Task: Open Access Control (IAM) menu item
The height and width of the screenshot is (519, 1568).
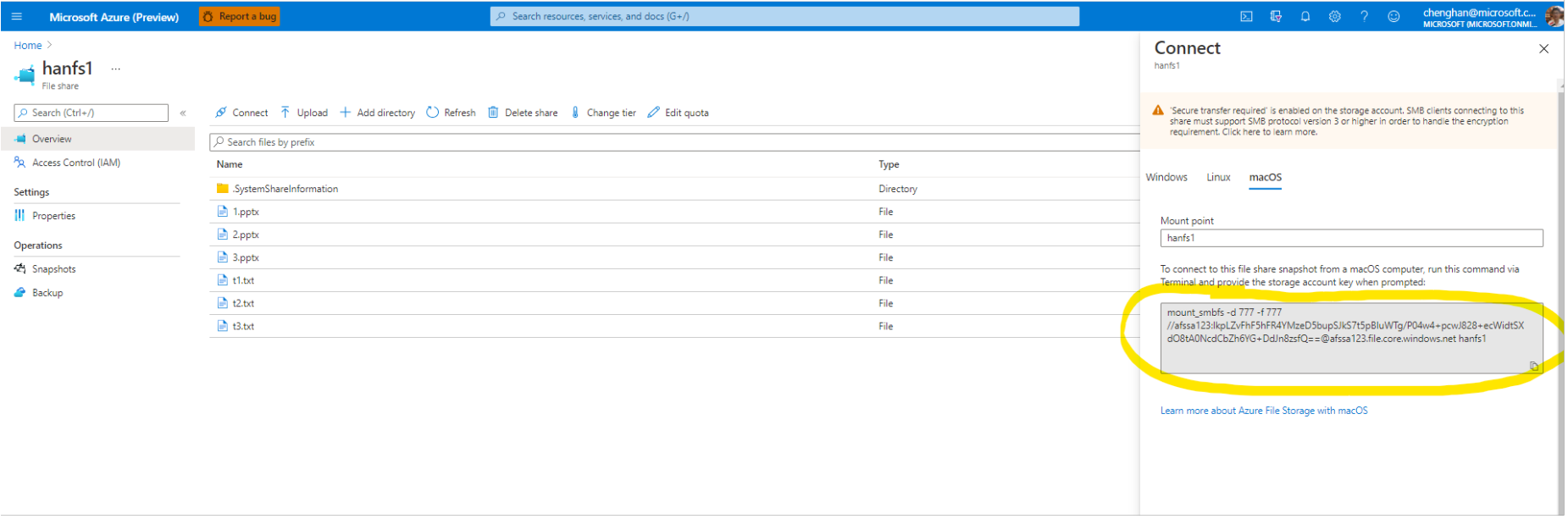Action: coord(76,163)
